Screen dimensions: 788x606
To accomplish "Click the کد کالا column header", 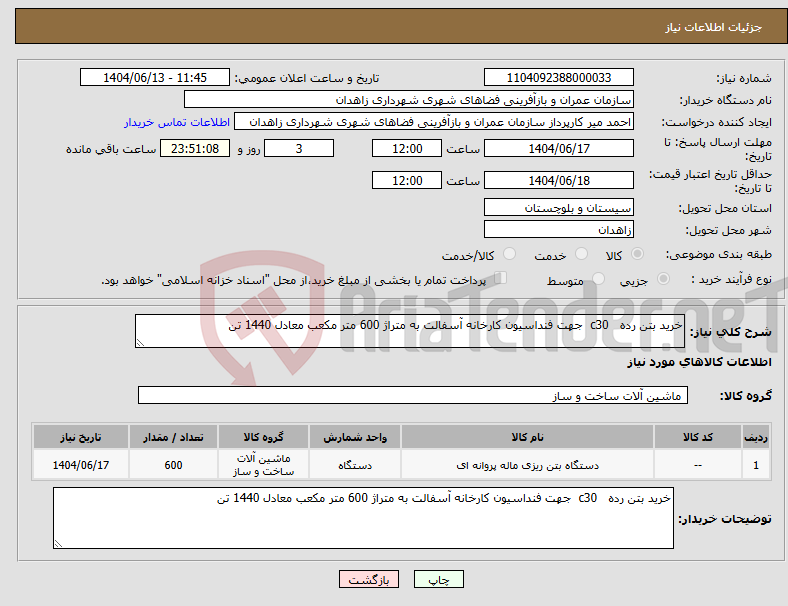I will [x=698, y=437].
